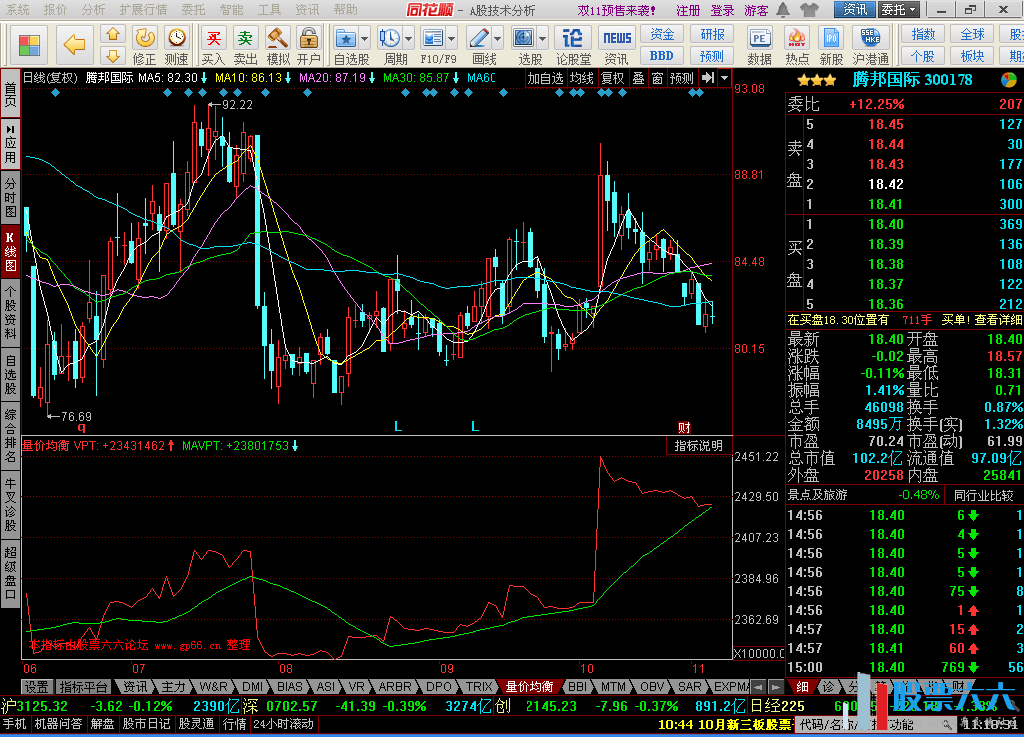Viewport: 1024px width, 737px height.
Task: Open the PE 数据 data icon
Action: point(760,45)
